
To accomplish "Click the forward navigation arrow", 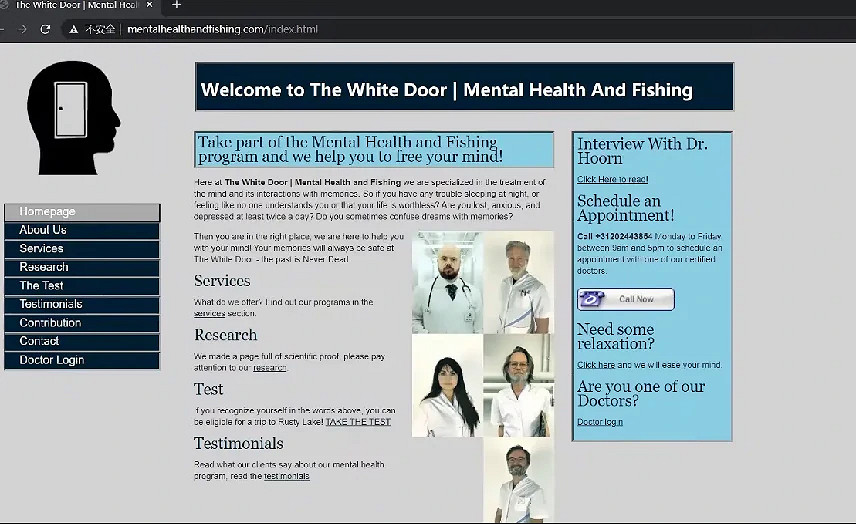I will [22, 29].
